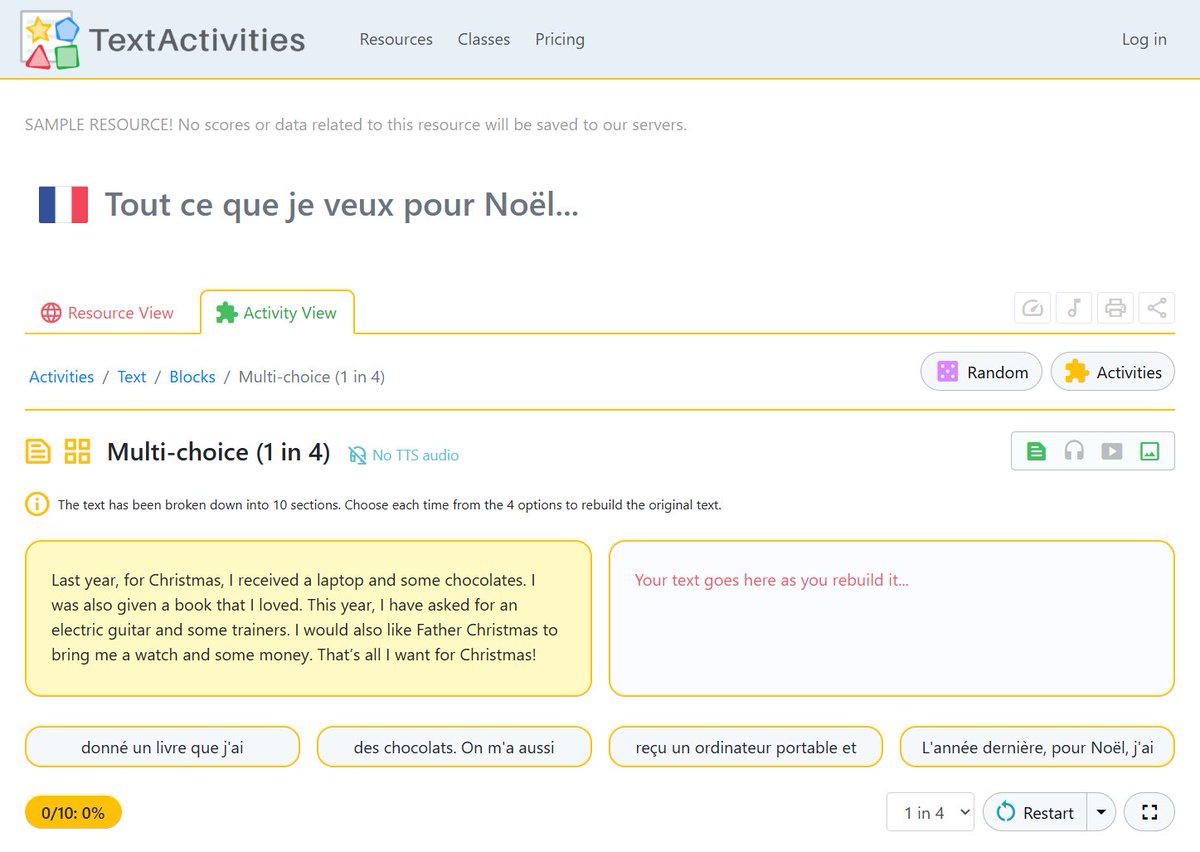Go to Activities breadcrumb
1200x852 pixels.
61,377
